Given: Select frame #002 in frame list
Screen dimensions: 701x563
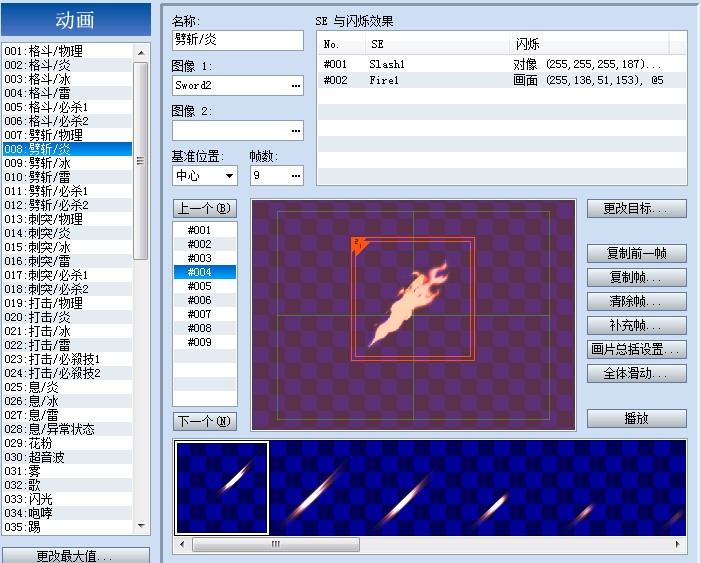Looking at the screenshot, I should point(205,244).
